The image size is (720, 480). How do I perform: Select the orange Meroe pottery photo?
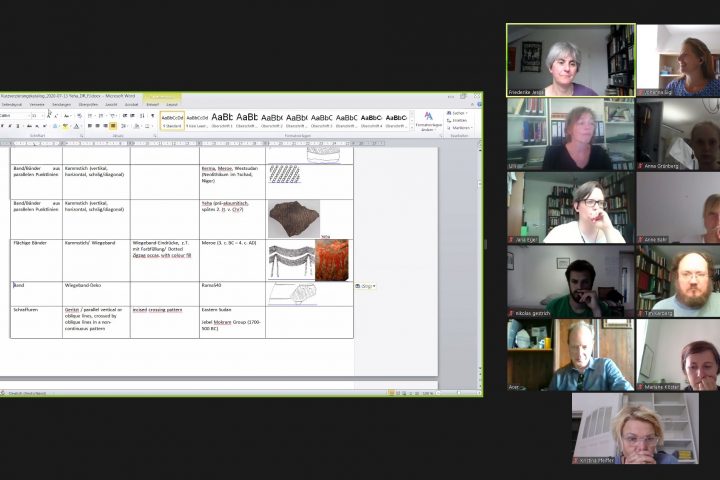pos(332,260)
